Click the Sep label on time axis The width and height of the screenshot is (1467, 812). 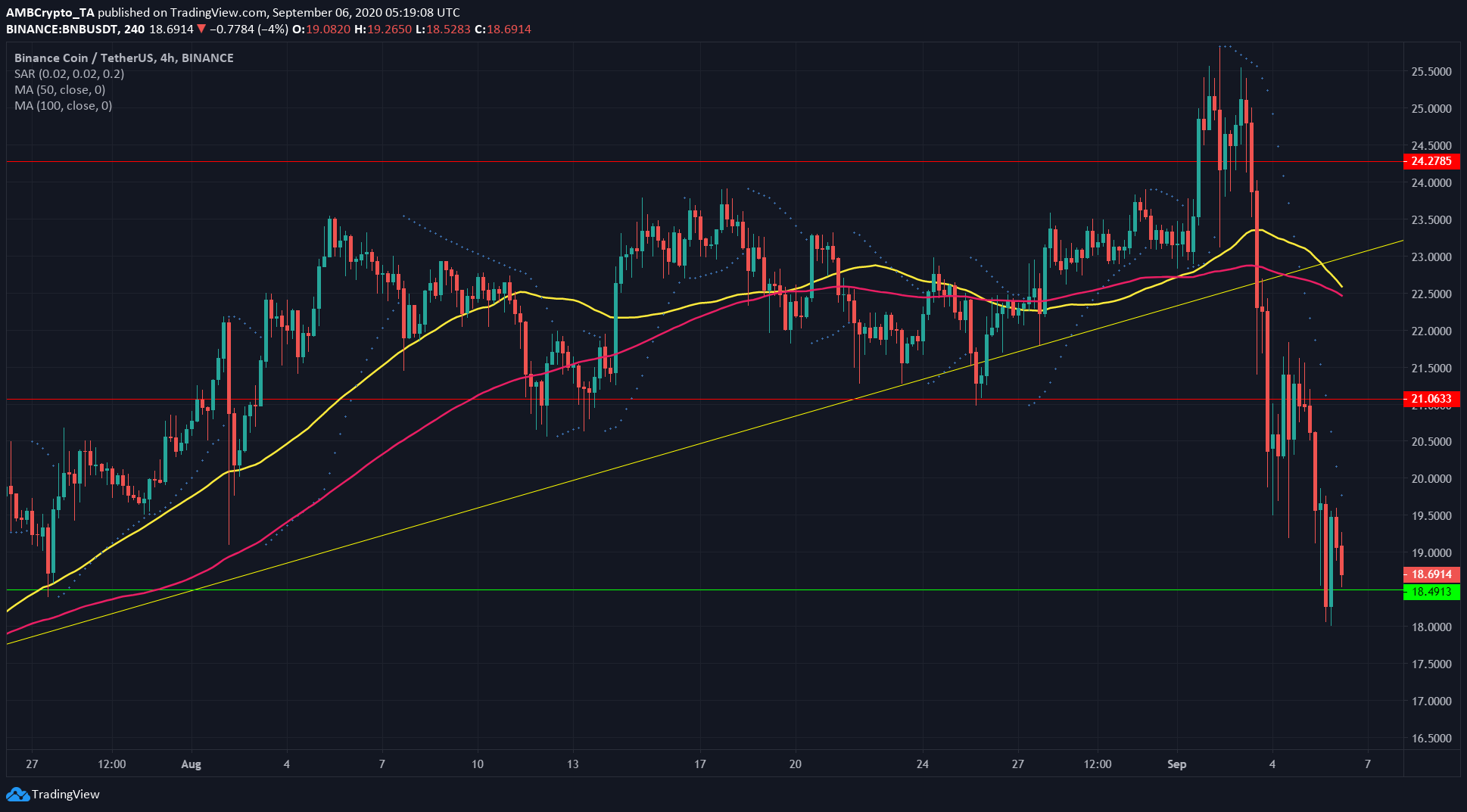[x=1176, y=764]
